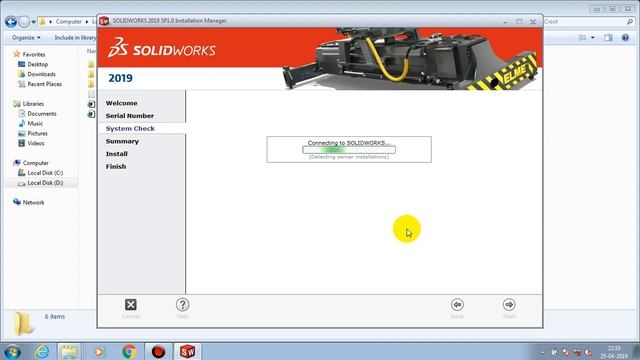This screenshot has height=360, width=640.
Task: Click the Back arrow in Installation Manager
Action: [457, 304]
